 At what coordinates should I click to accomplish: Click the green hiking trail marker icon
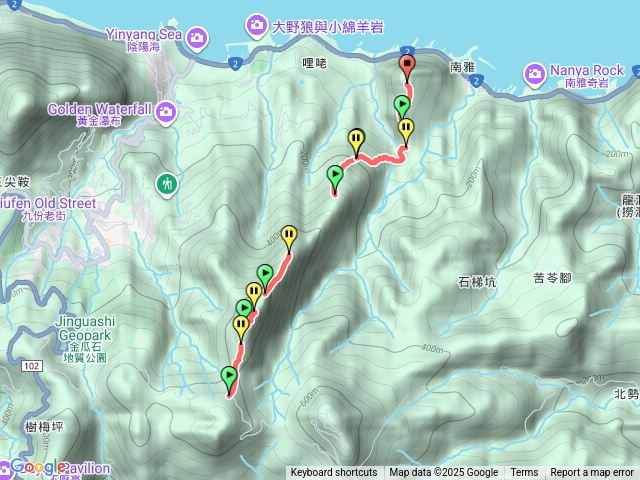[x=167, y=185]
